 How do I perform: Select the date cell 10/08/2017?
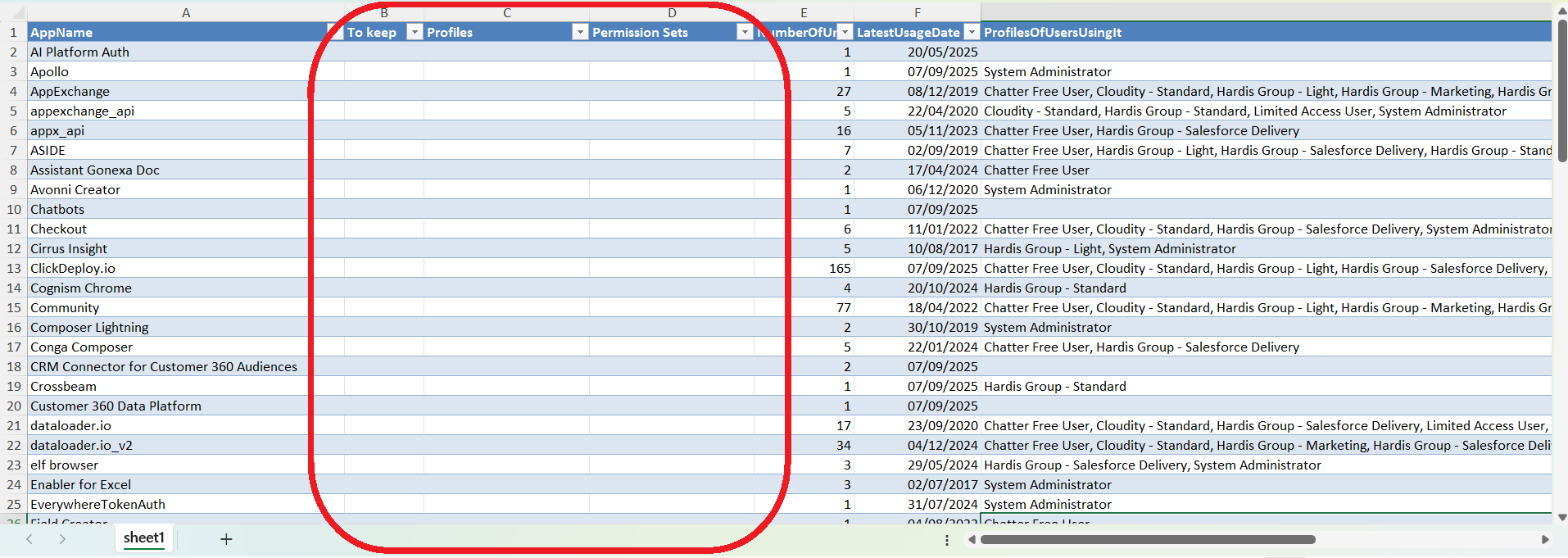point(918,248)
